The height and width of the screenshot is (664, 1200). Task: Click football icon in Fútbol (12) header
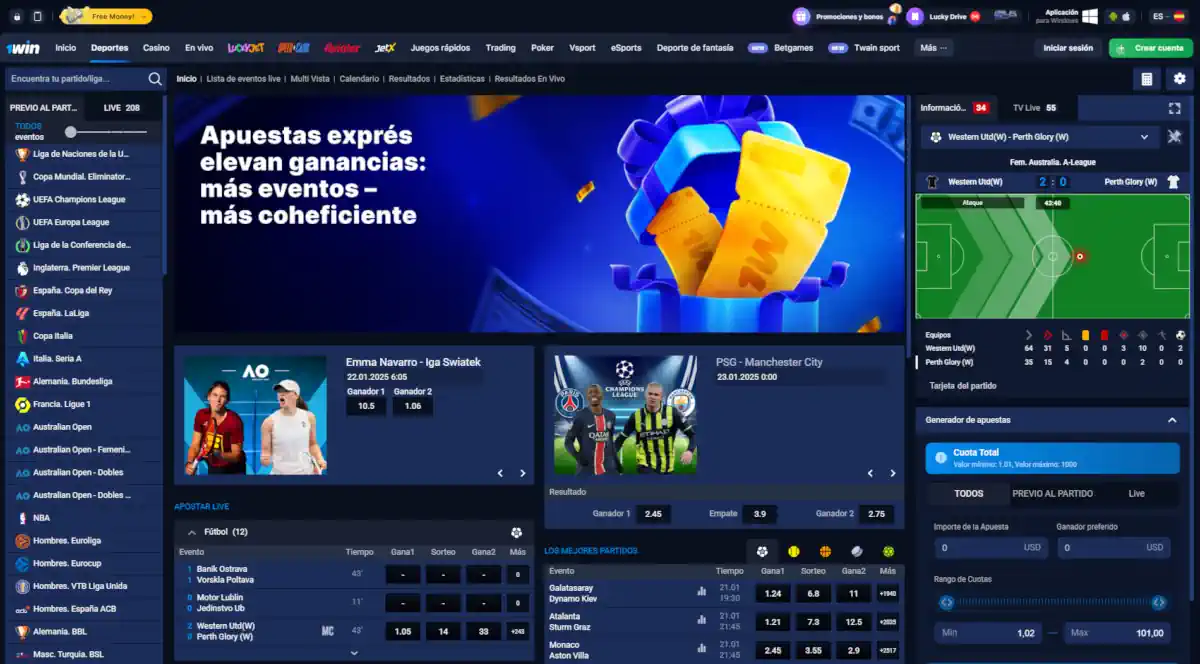click(x=516, y=532)
